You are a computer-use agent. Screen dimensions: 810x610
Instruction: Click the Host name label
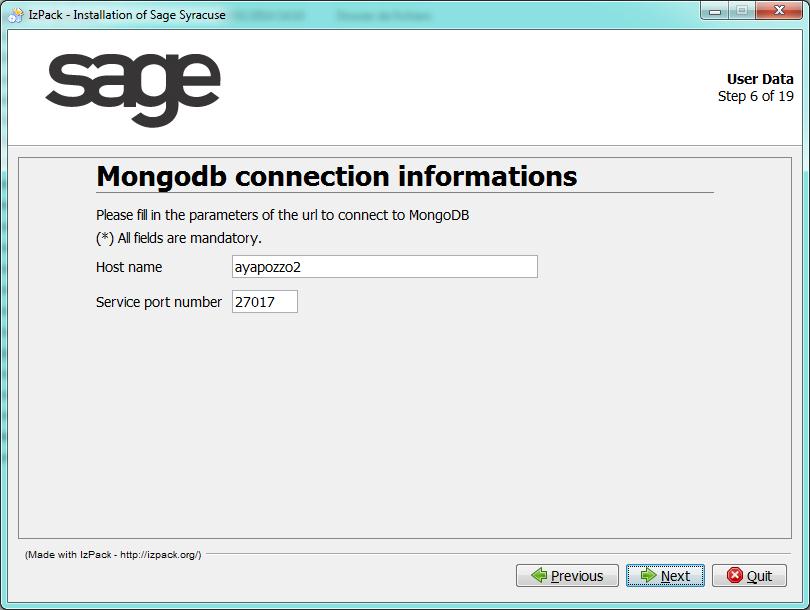129,267
